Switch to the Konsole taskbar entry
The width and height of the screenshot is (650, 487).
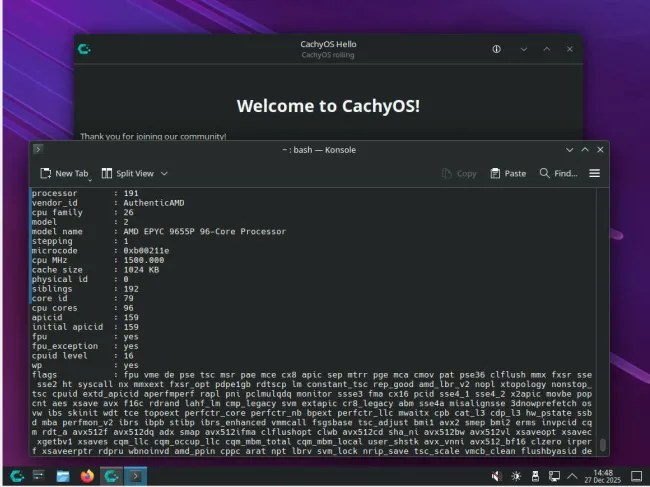[136, 476]
